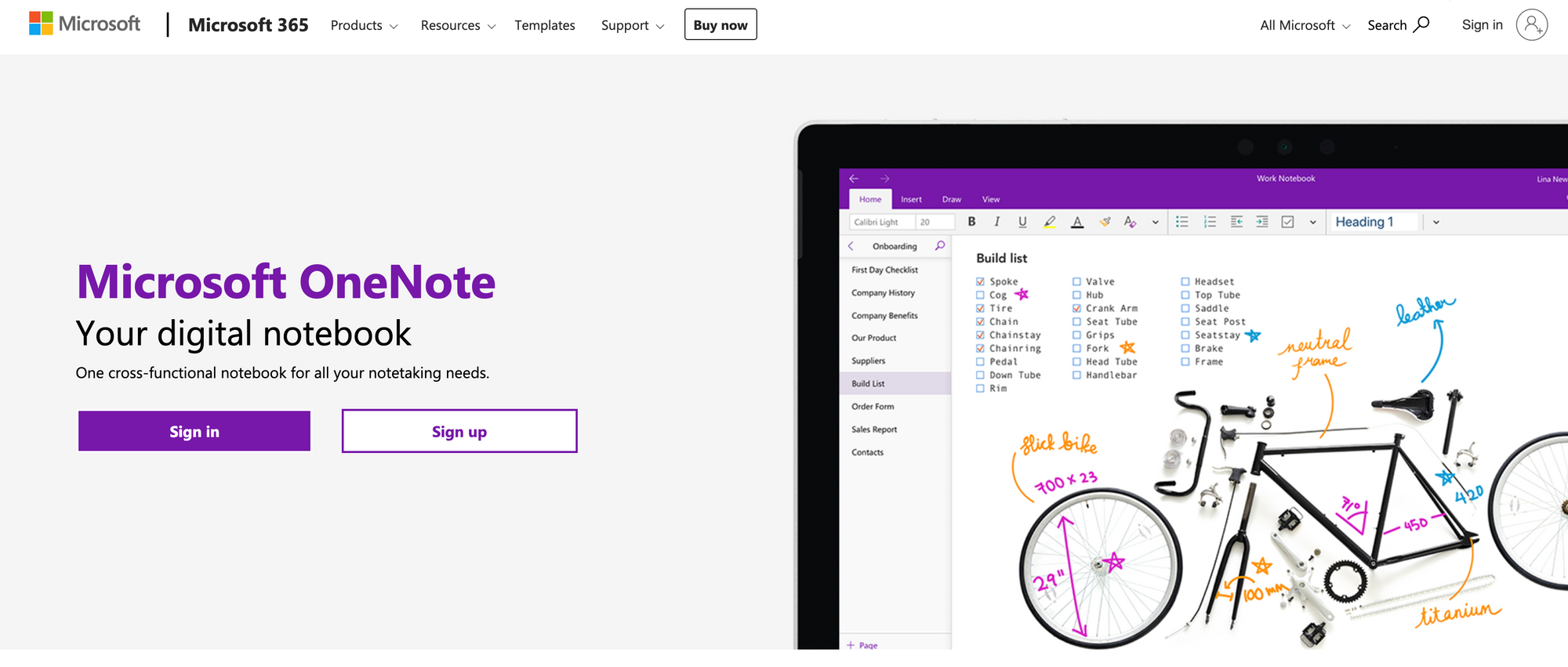The image size is (1568, 667).
Task: Uncheck the Chainring checkbox
Action: [980, 348]
